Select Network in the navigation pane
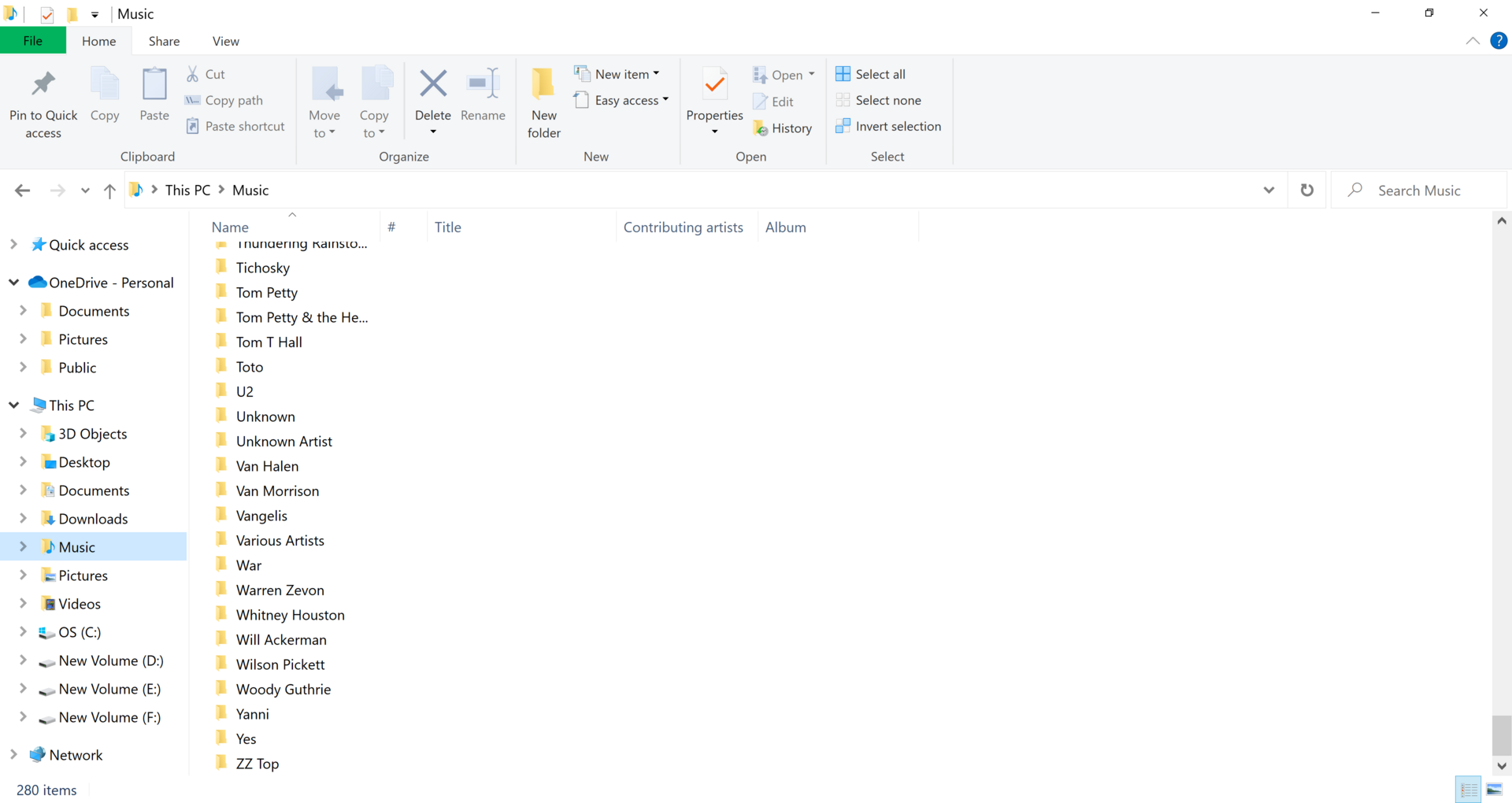The image size is (1512, 803). (76, 754)
